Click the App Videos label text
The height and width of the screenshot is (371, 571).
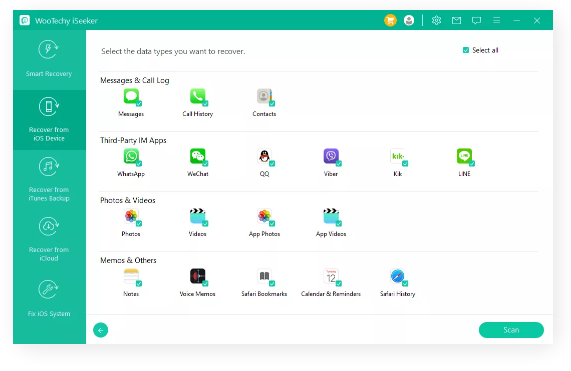[331, 234]
